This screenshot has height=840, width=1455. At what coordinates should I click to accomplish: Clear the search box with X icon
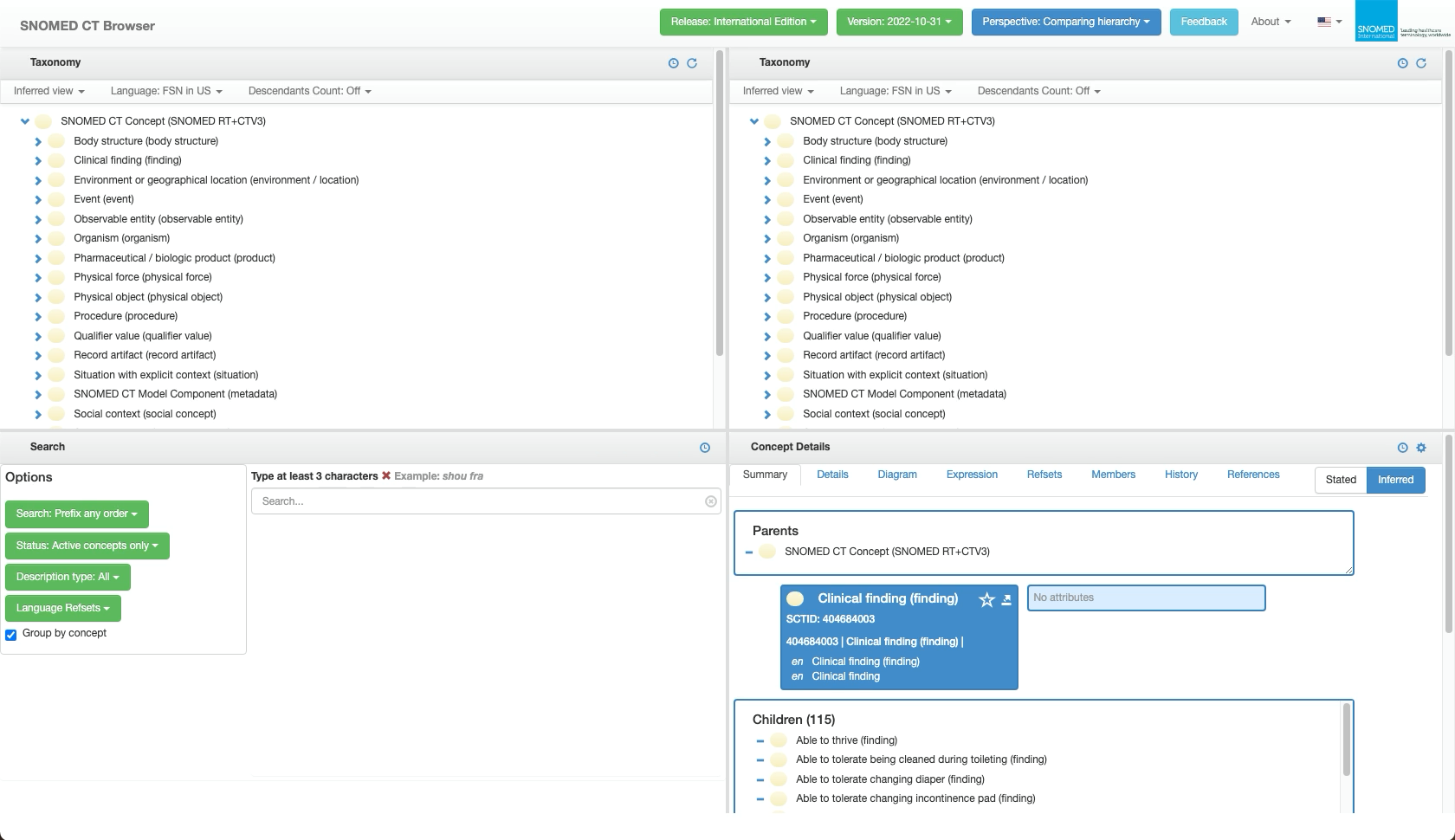point(711,501)
